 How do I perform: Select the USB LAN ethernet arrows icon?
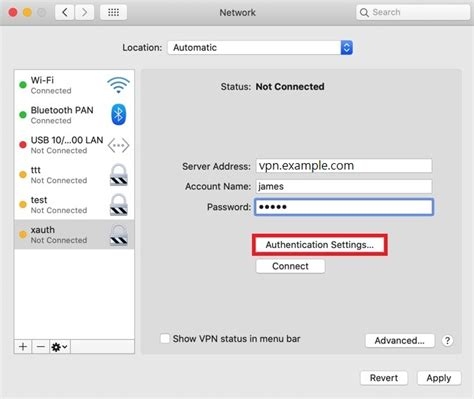click(118, 145)
